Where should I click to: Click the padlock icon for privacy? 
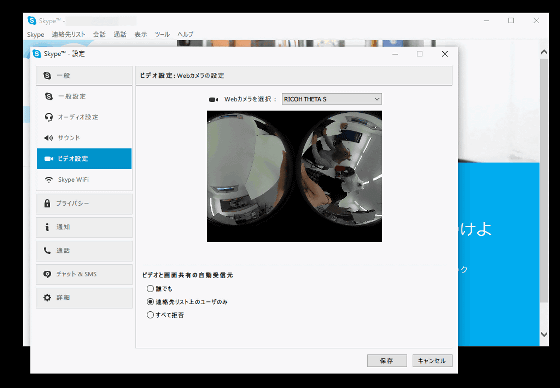(47, 203)
